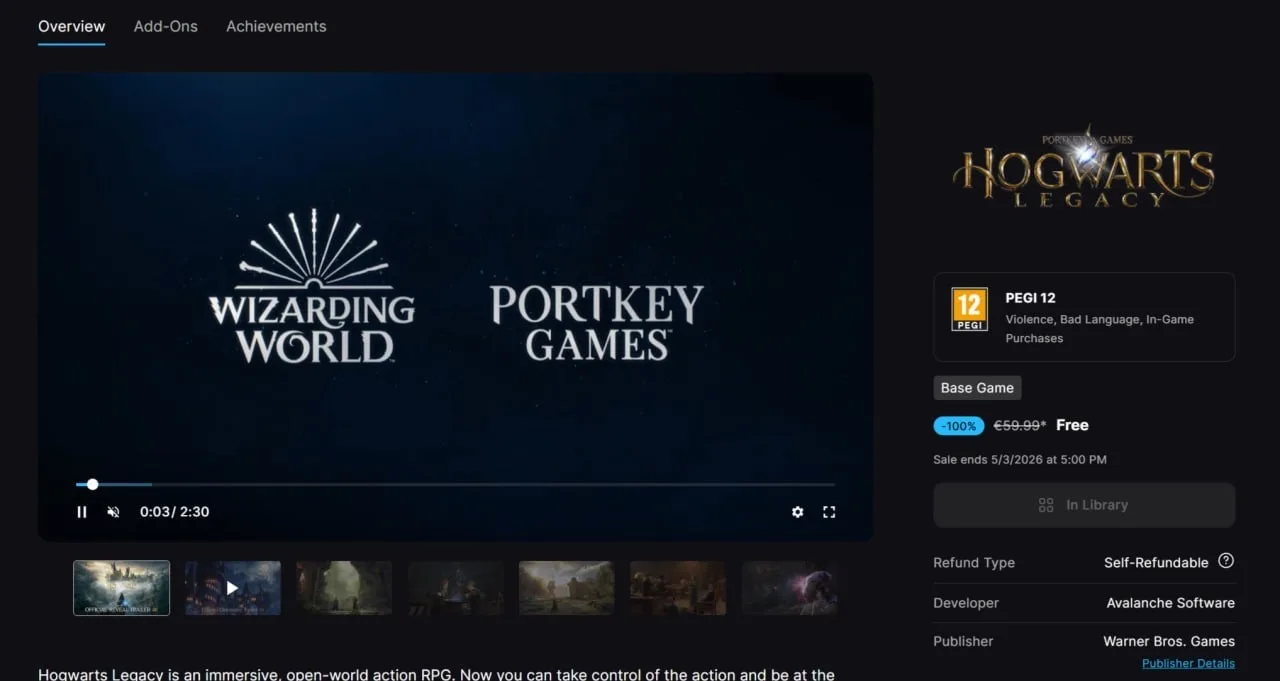1280x681 pixels.
Task: Select the official trailer thumbnail
Action: click(x=122, y=588)
